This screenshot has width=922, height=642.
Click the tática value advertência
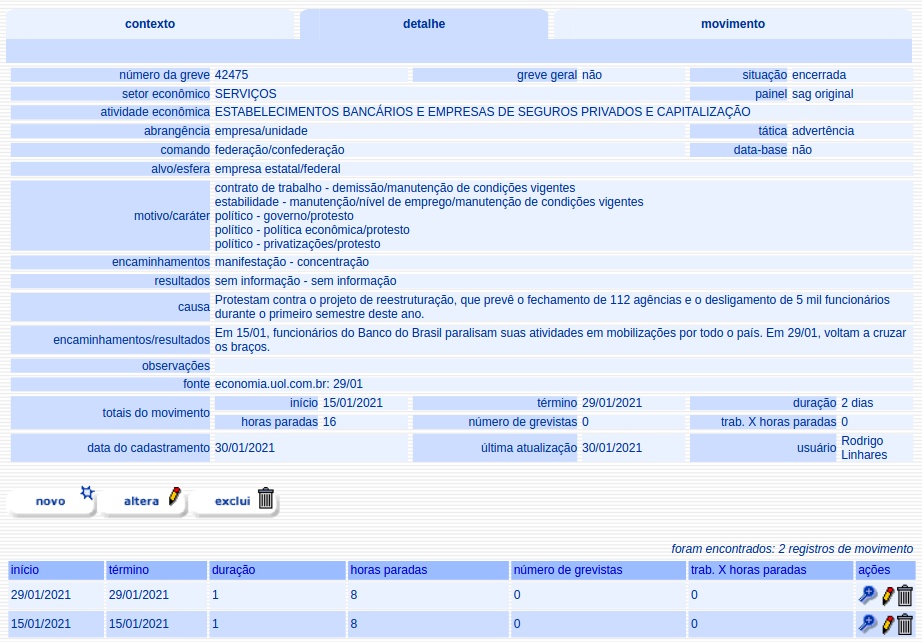tap(823, 131)
